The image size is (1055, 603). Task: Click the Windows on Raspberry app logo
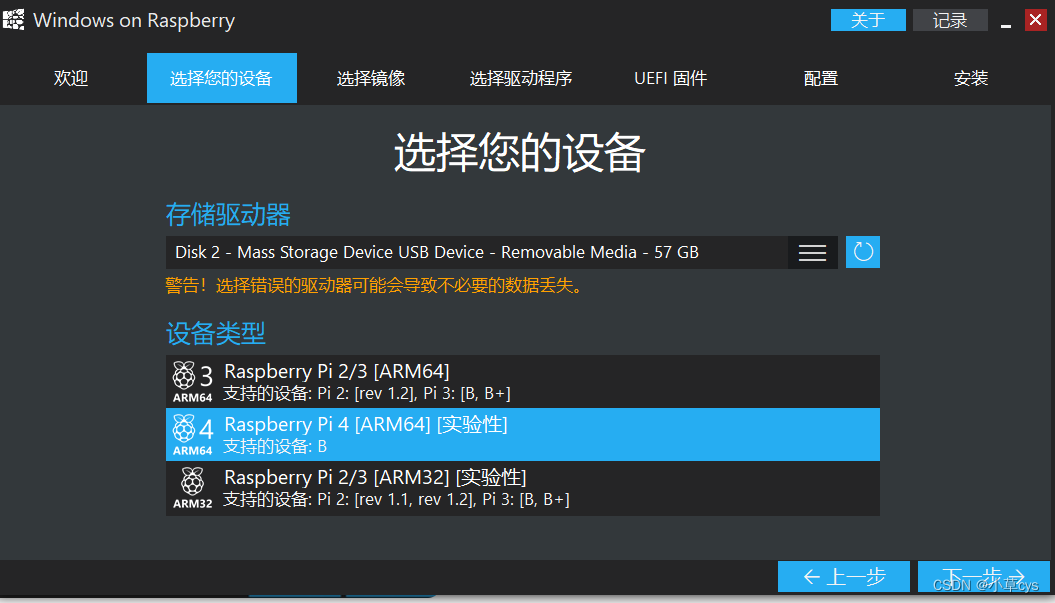tap(13, 20)
